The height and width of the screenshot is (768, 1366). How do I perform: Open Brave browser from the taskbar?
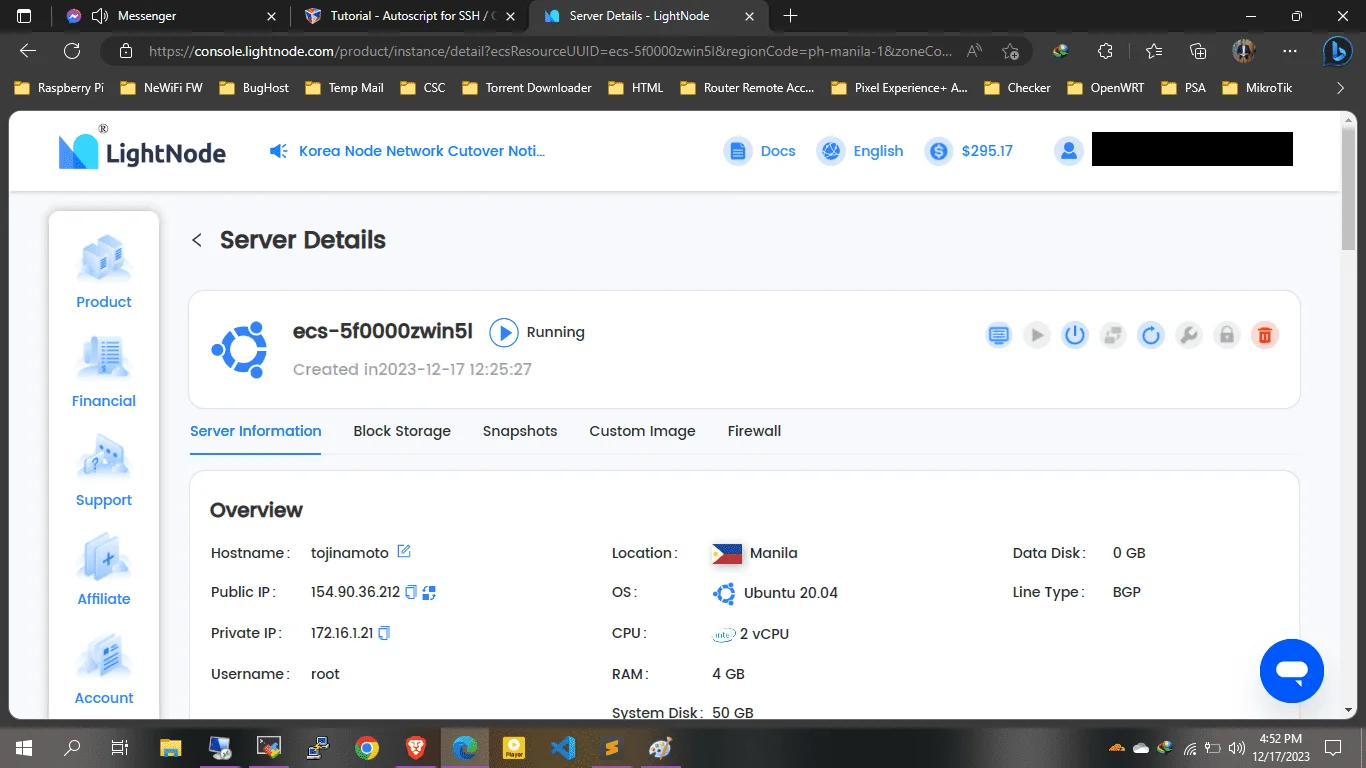[x=416, y=747]
